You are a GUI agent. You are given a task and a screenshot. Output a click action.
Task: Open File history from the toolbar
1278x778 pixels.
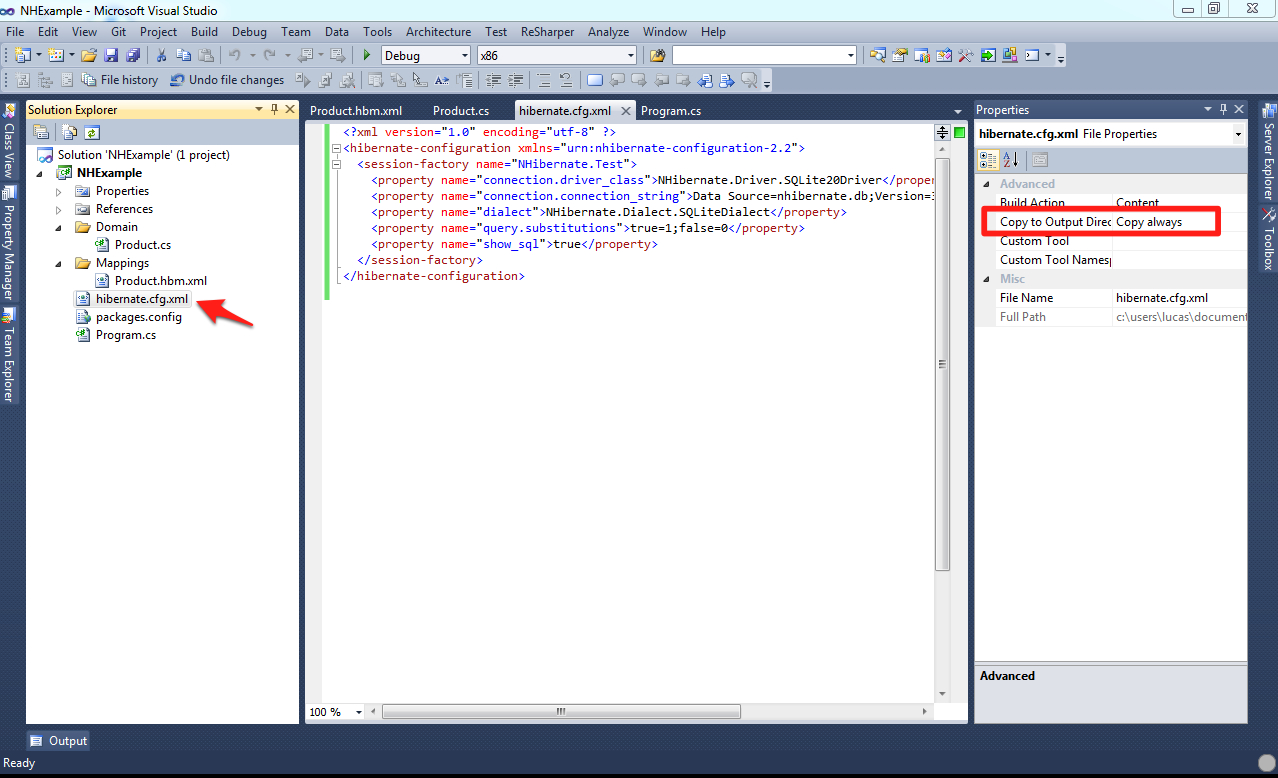[x=120, y=80]
